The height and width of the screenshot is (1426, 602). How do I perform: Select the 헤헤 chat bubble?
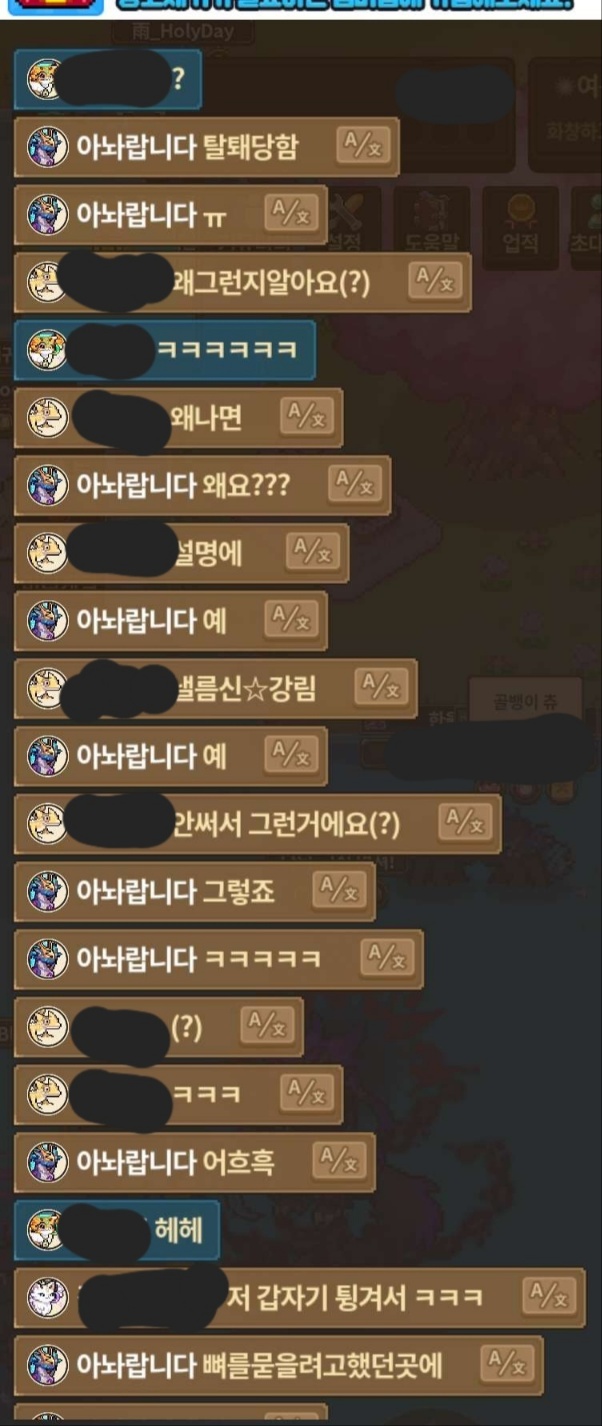(116, 1230)
